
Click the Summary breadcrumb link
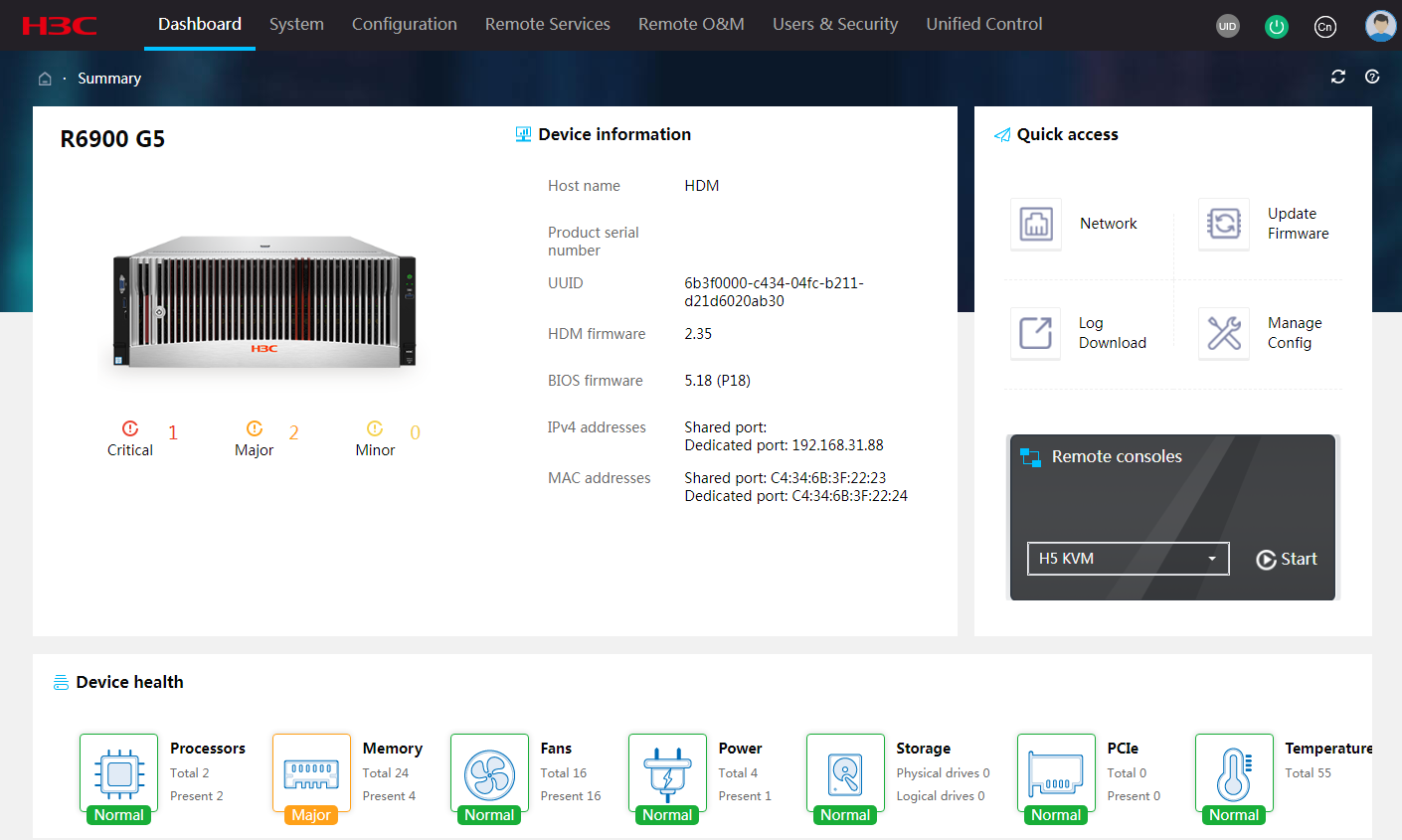109,79
